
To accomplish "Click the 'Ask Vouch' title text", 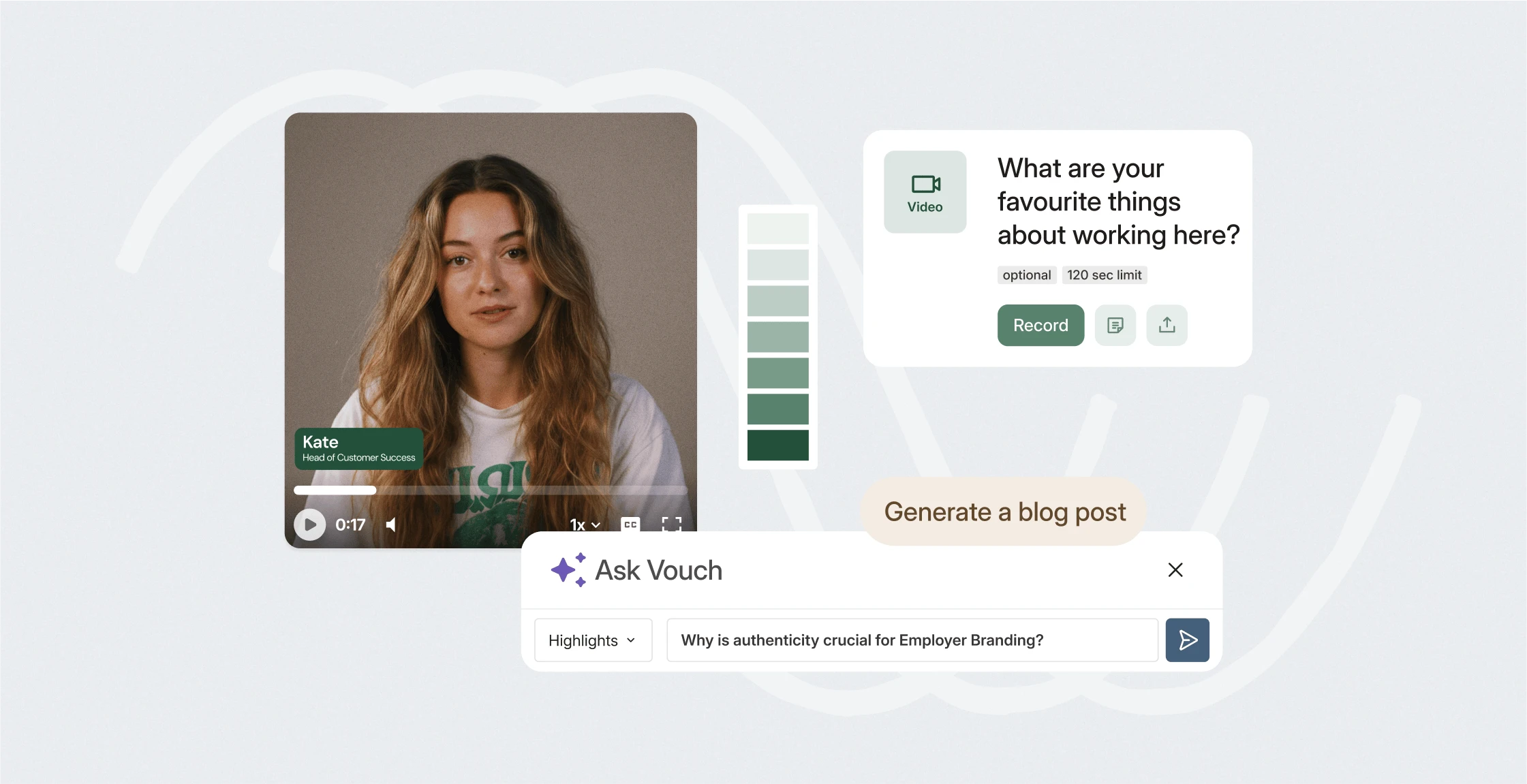I will point(658,570).
